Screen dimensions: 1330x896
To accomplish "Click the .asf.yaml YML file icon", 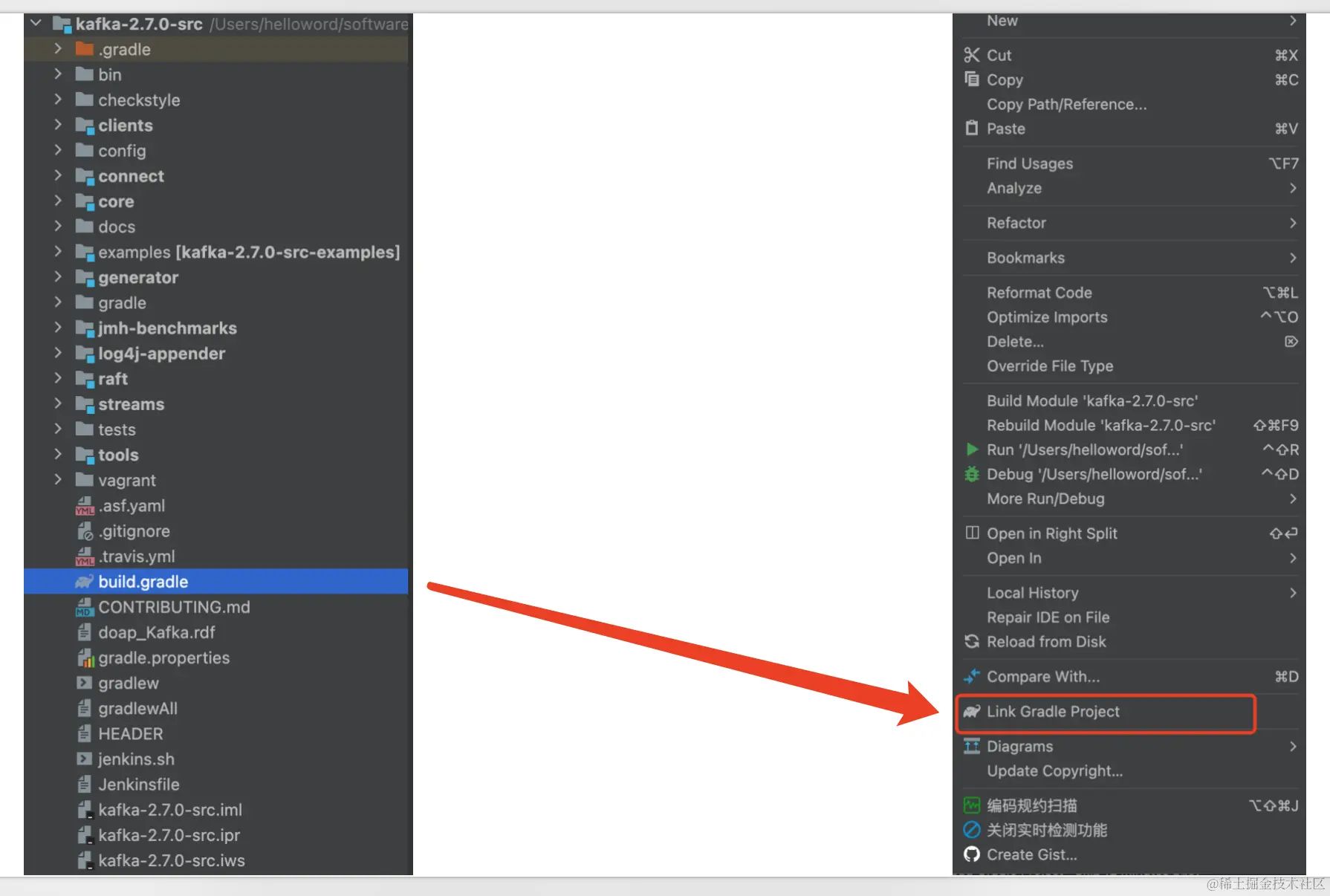I will tap(85, 506).
